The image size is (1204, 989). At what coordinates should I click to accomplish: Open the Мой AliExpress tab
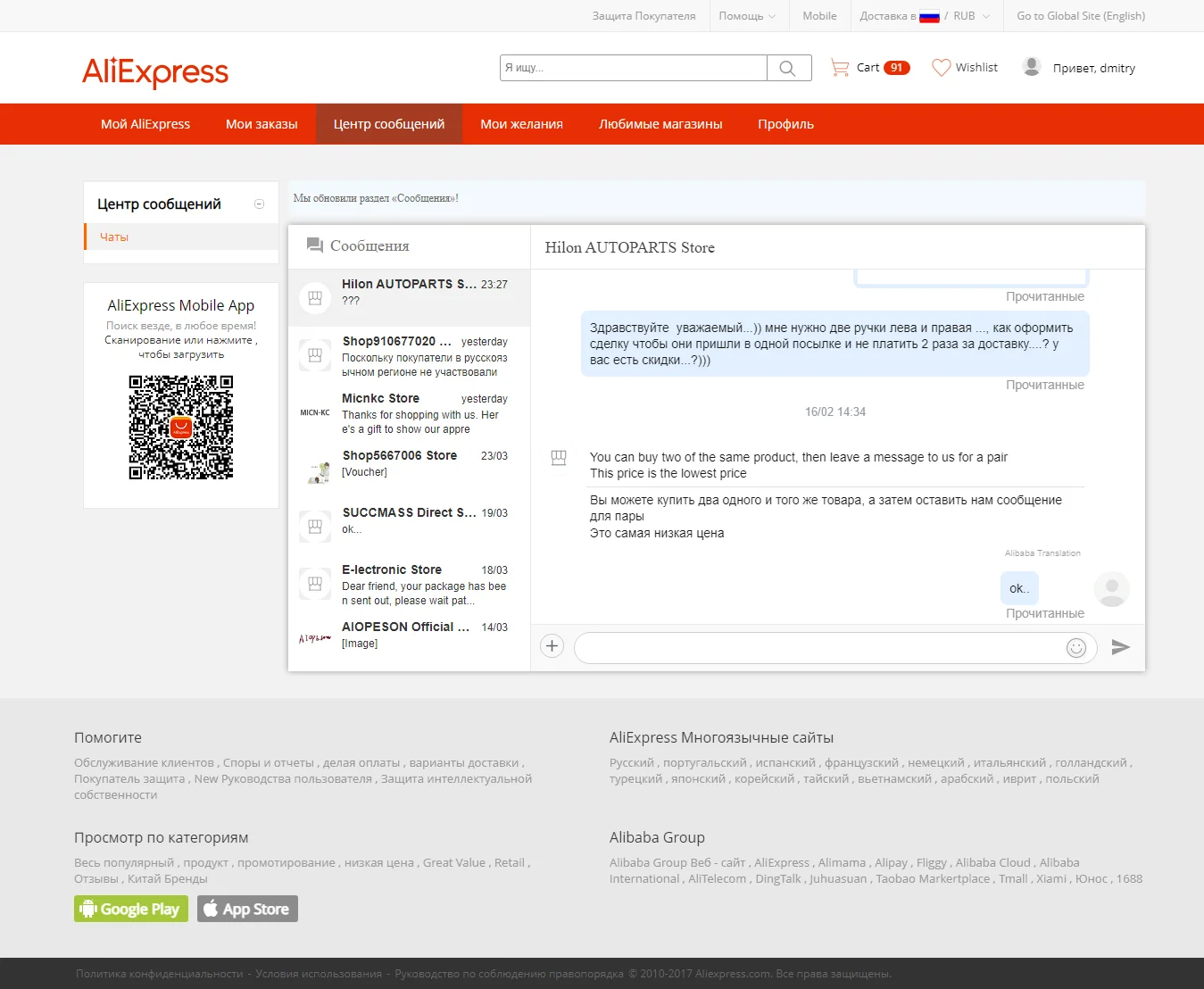(x=145, y=124)
